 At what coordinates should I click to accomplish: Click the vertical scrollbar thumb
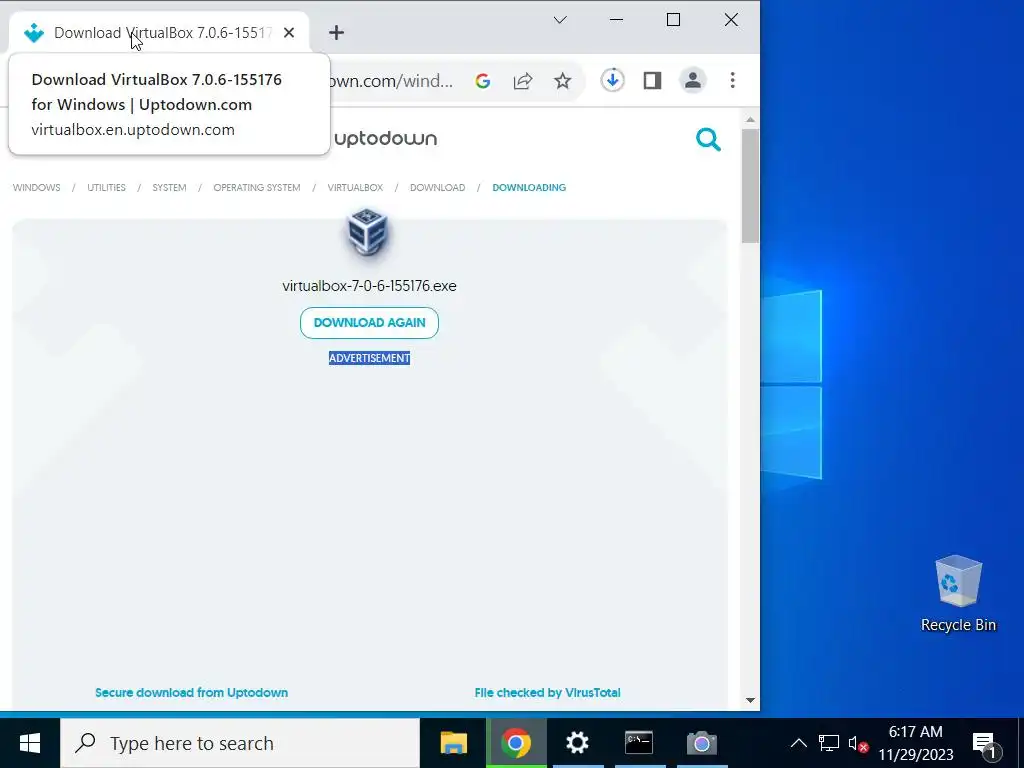click(750, 186)
